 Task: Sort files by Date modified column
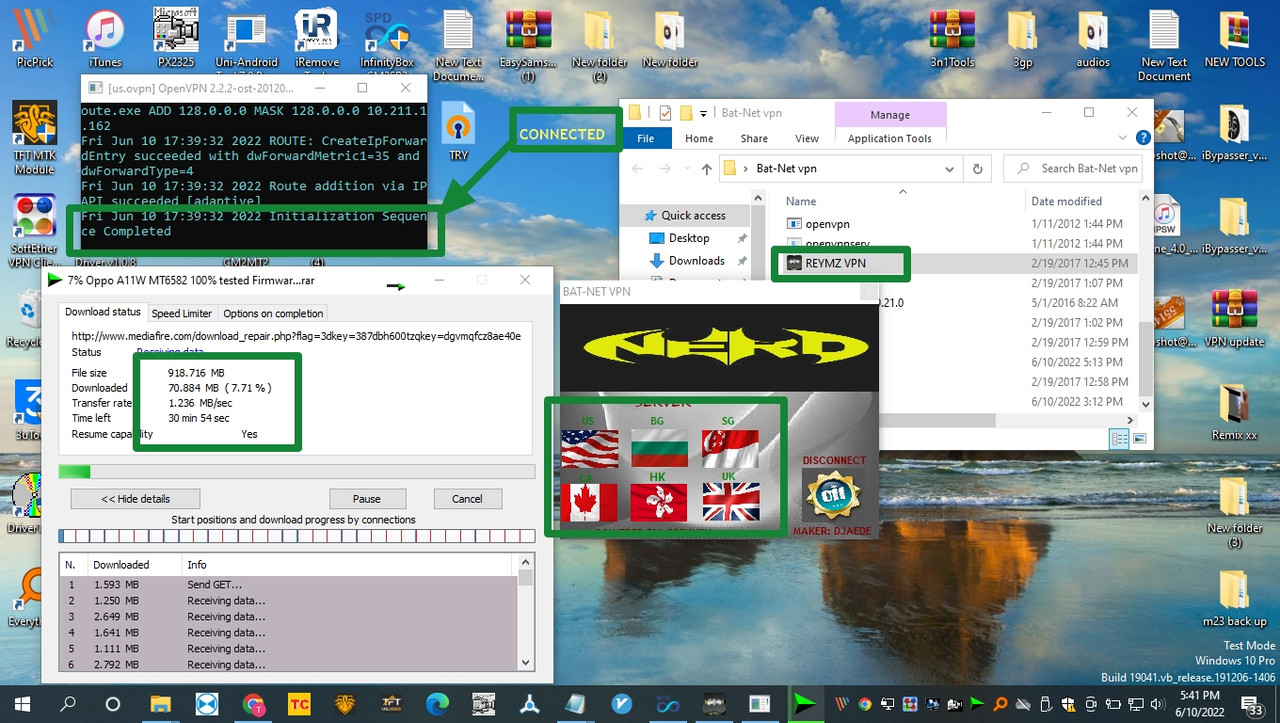[x=1066, y=201]
